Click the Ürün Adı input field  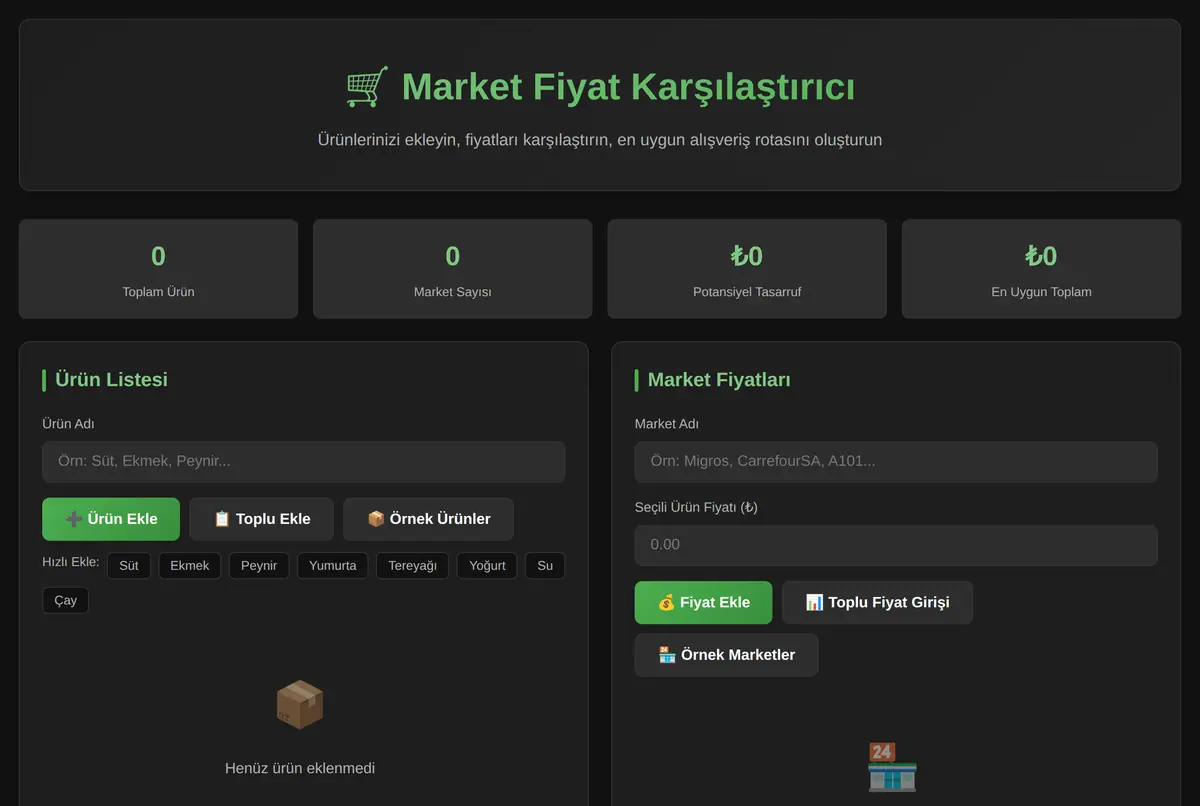tap(303, 462)
